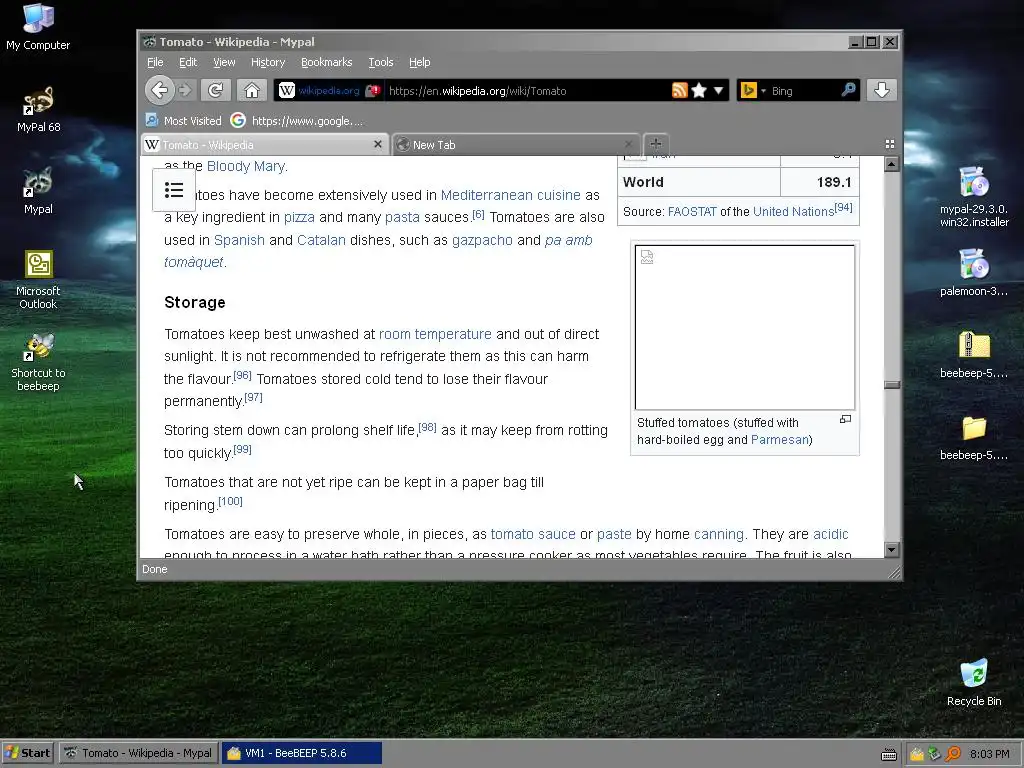
Task: Follow the room temperature link
Action: 435,334
